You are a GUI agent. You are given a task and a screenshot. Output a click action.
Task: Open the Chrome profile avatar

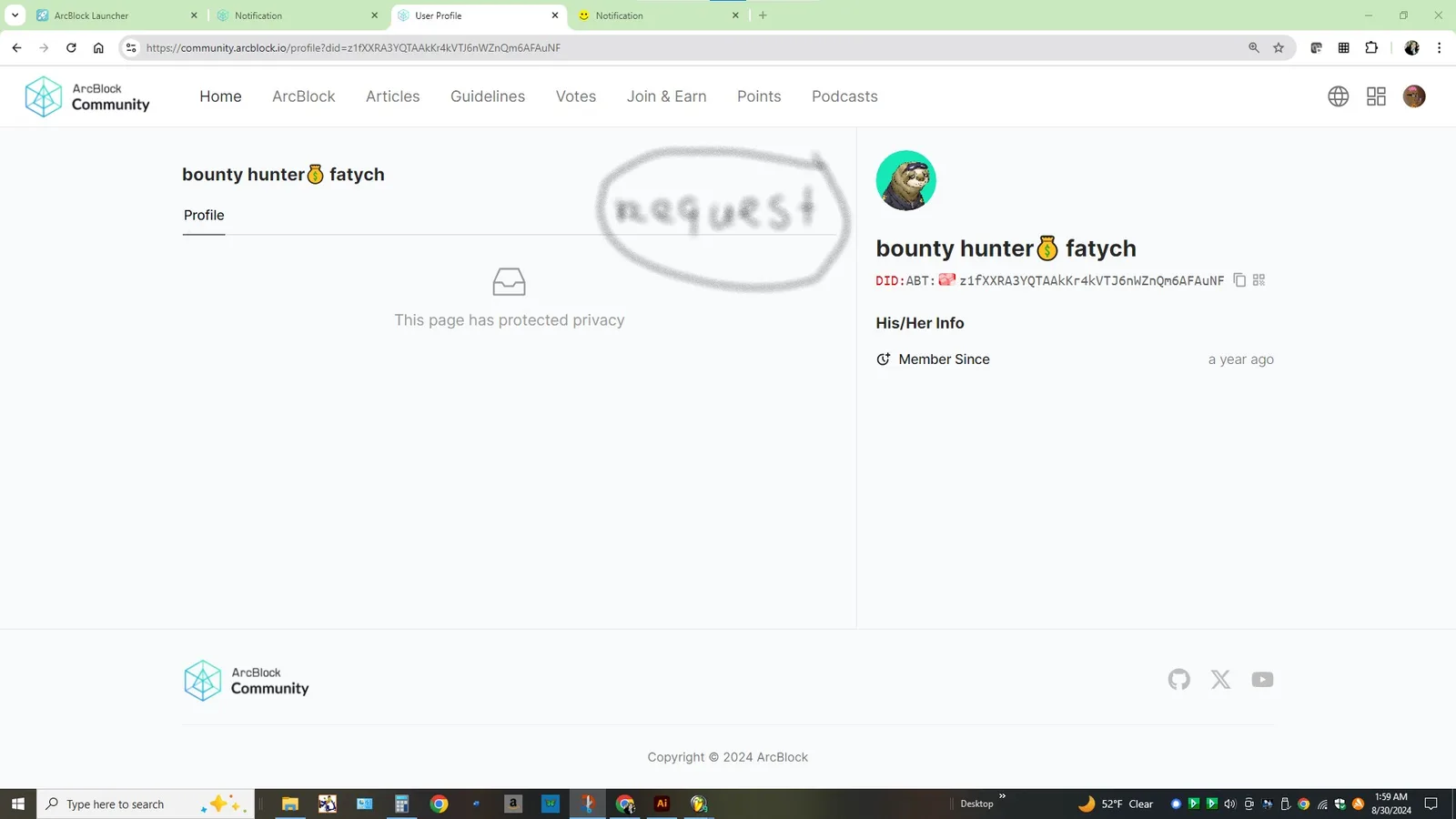point(1412,48)
